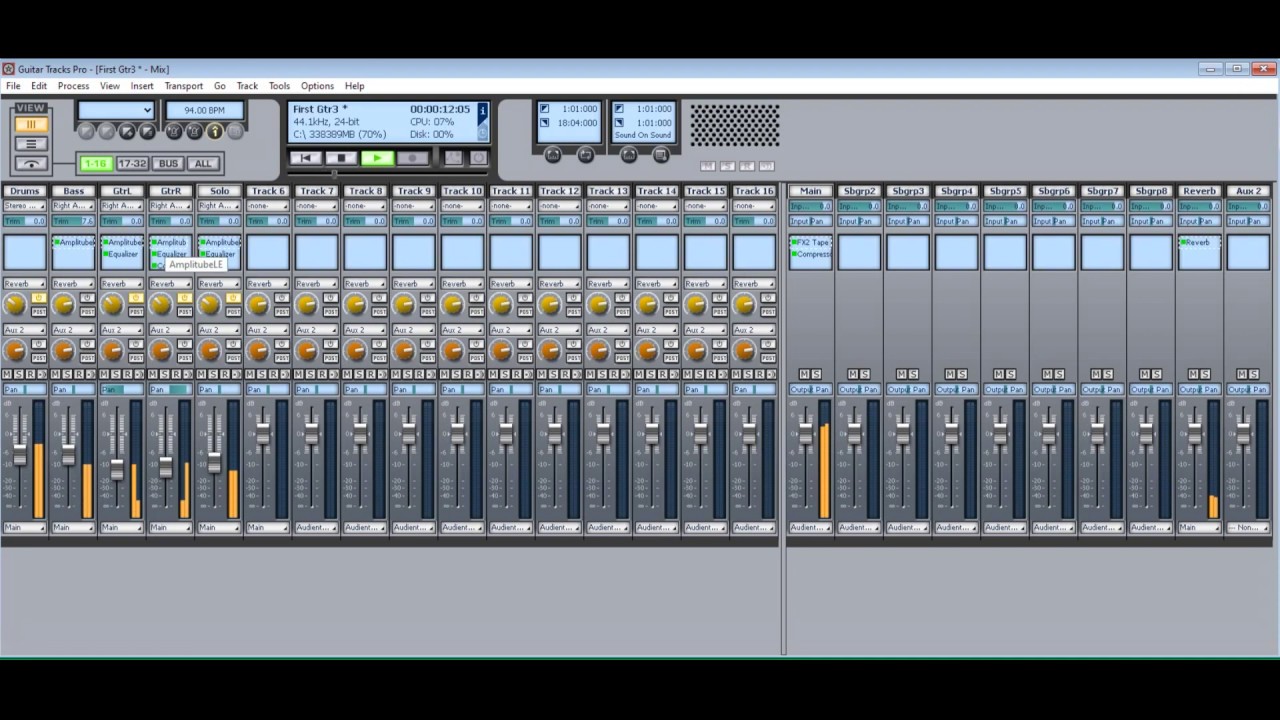1280x720 pixels.
Task: Switch to the track list view
Action: (31, 144)
